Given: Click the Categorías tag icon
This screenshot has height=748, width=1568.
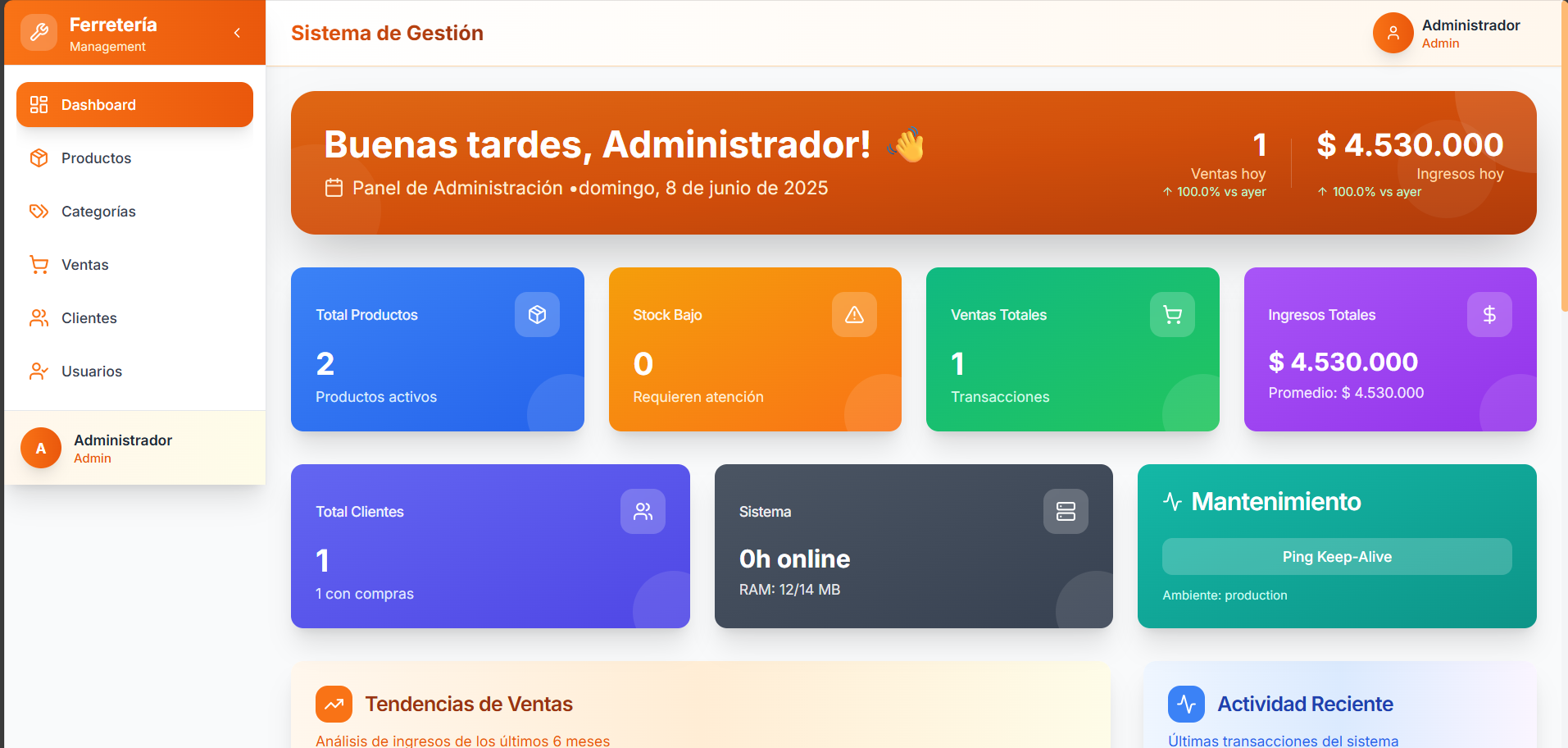Looking at the screenshot, I should pyautogui.click(x=39, y=211).
